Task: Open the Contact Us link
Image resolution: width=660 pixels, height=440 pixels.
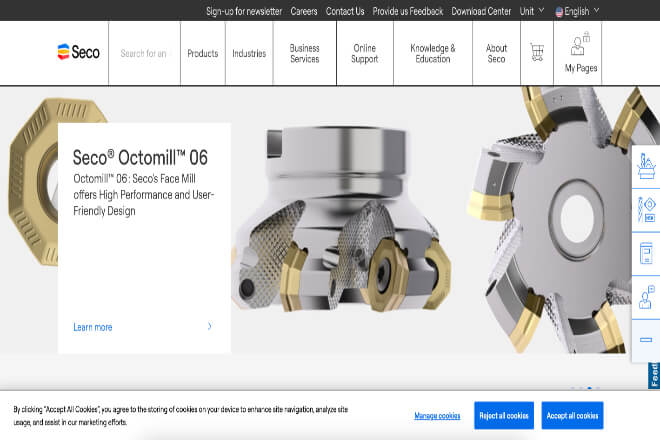Action: tap(345, 11)
